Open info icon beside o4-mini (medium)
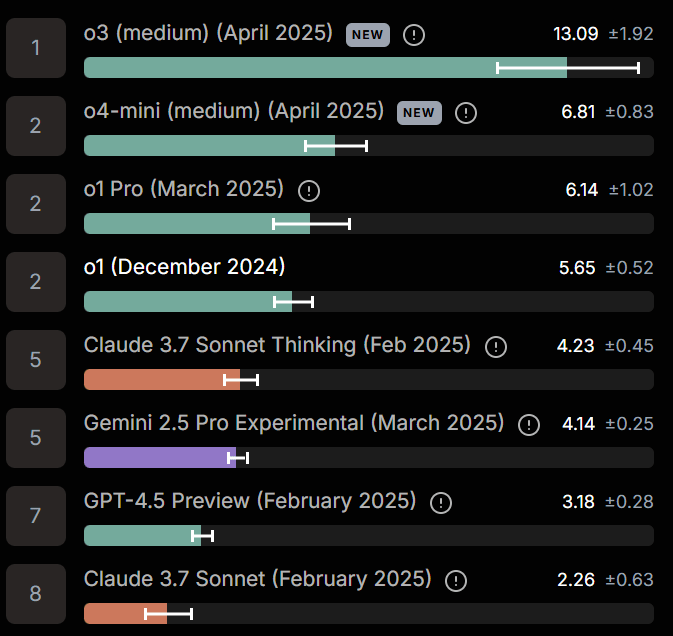 [x=466, y=113]
